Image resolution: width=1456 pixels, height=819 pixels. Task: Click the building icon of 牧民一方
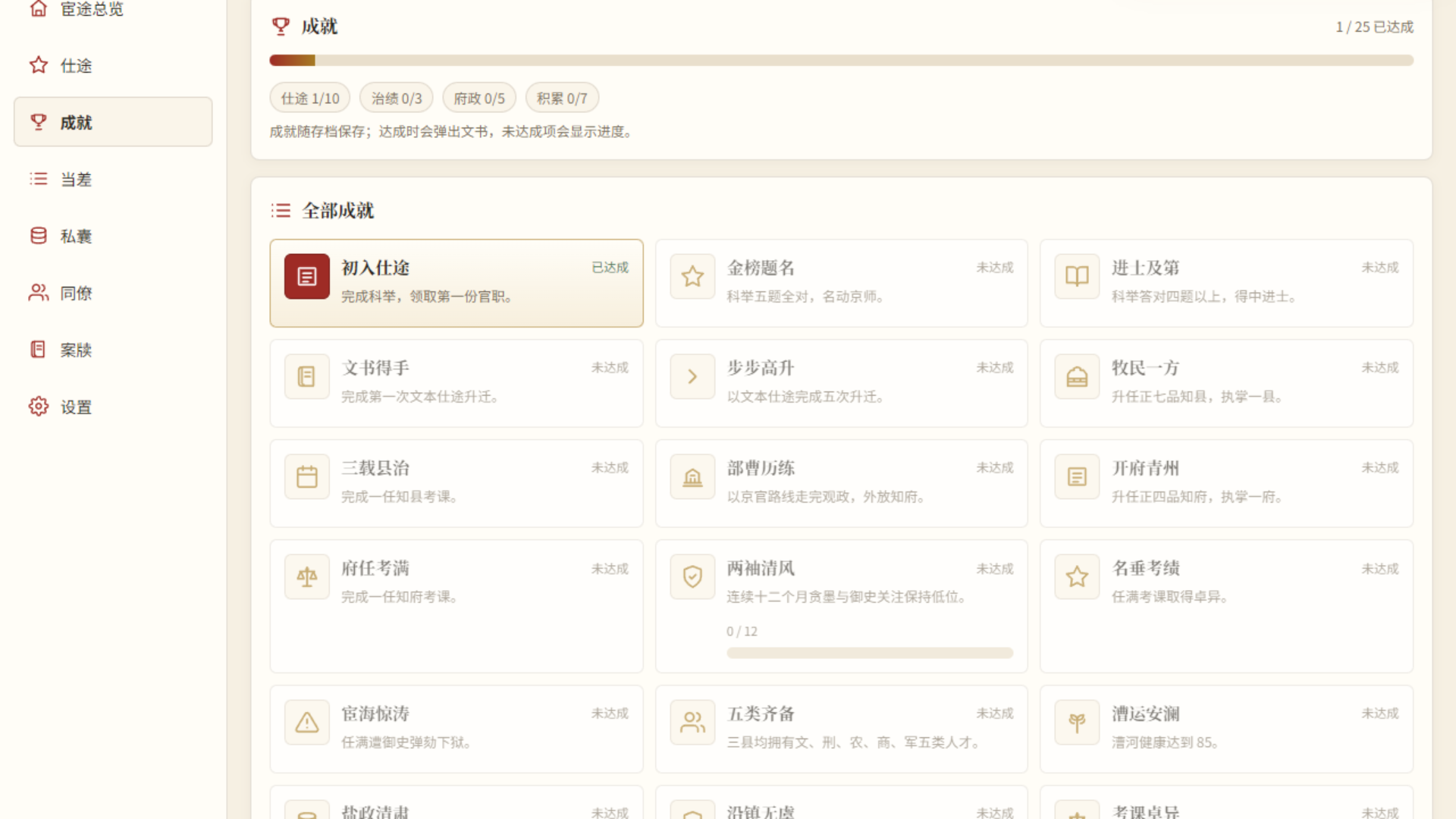click(x=1077, y=376)
